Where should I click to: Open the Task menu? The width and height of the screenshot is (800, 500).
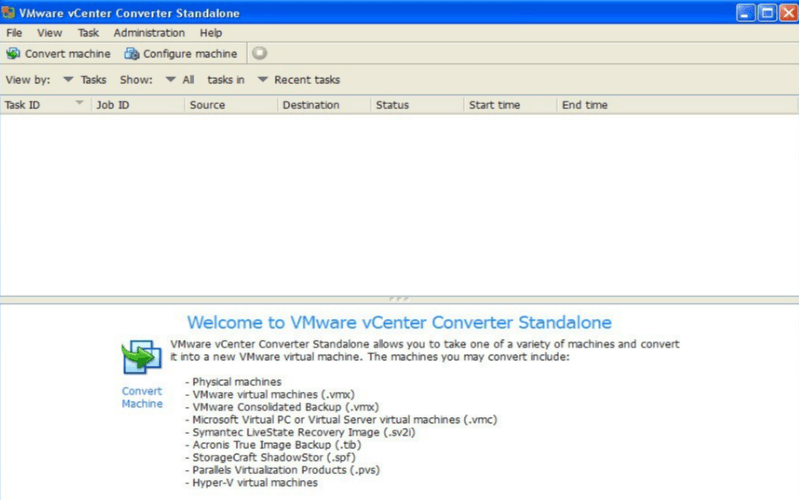pyautogui.click(x=88, y=33)
